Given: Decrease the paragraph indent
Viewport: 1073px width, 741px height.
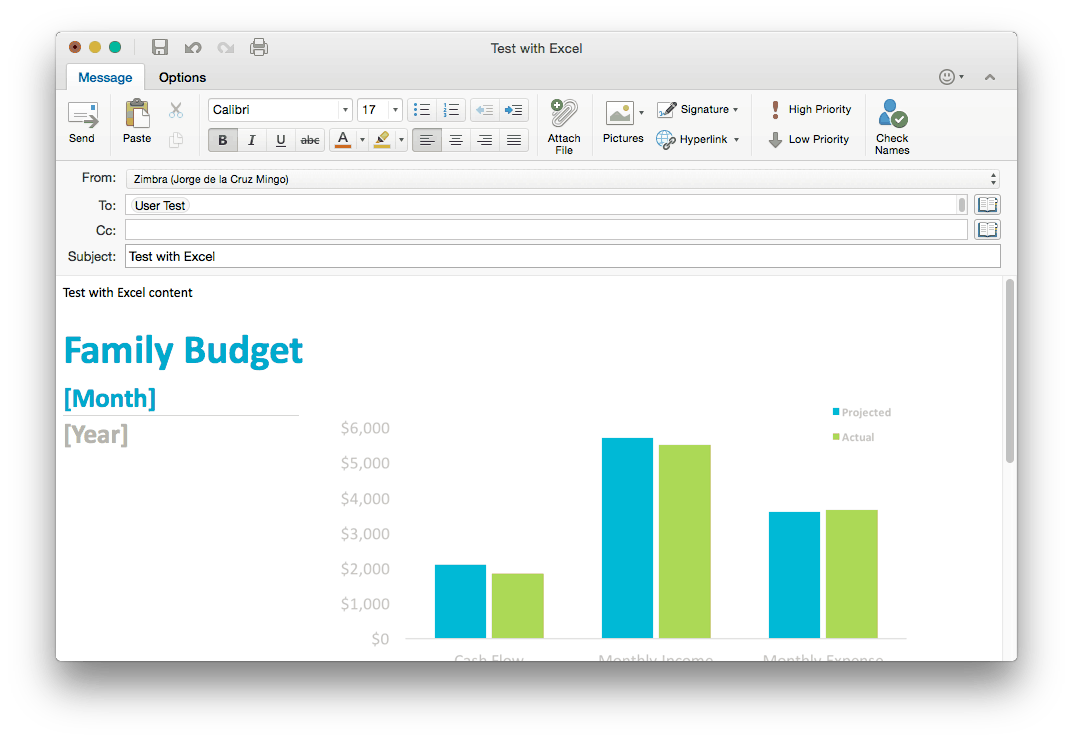Looking at the screenshot, I should point(484,109).
